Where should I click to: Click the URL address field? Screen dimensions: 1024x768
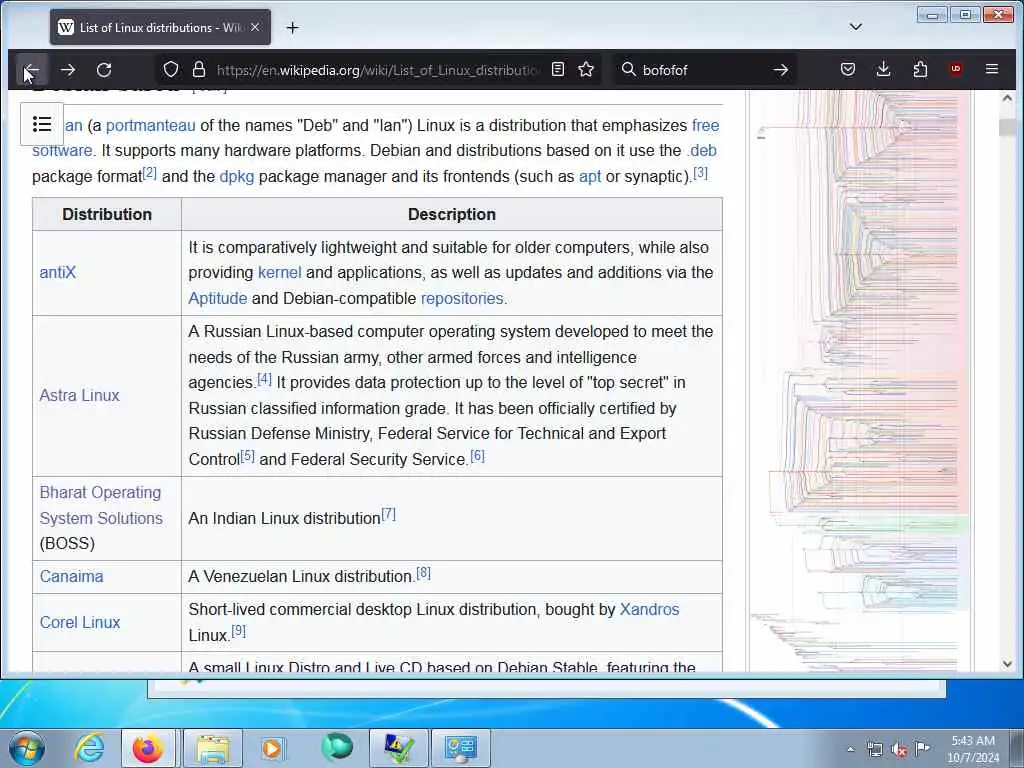click(379, 70)
